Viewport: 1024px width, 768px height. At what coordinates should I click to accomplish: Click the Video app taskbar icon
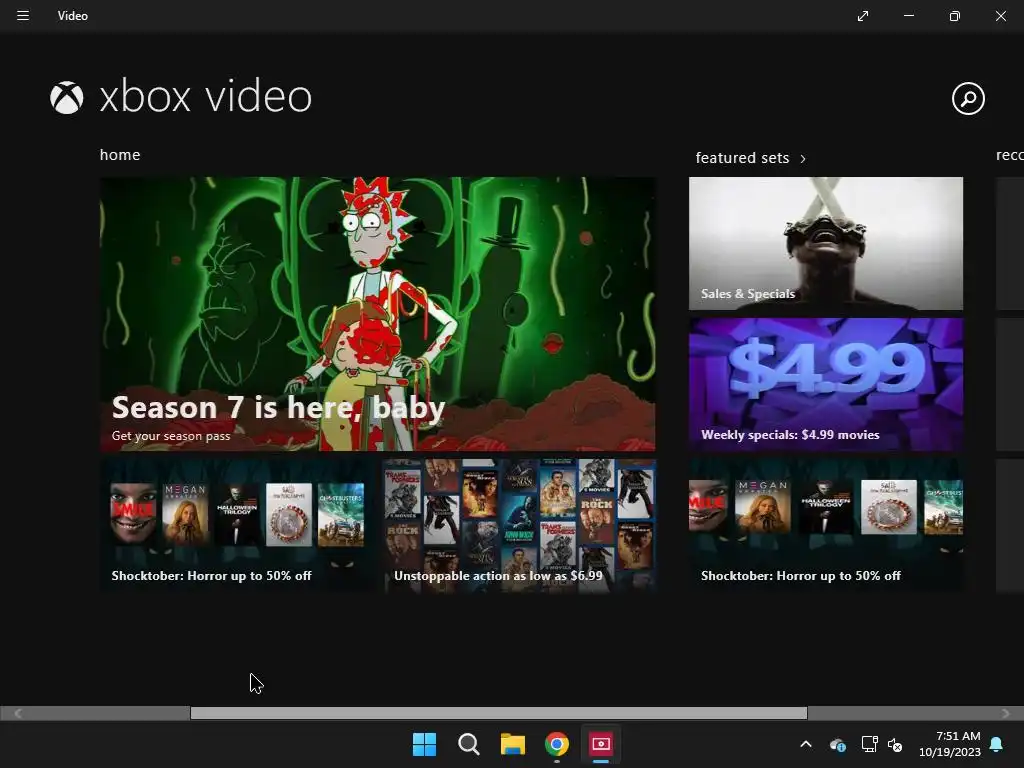point(601,744)
